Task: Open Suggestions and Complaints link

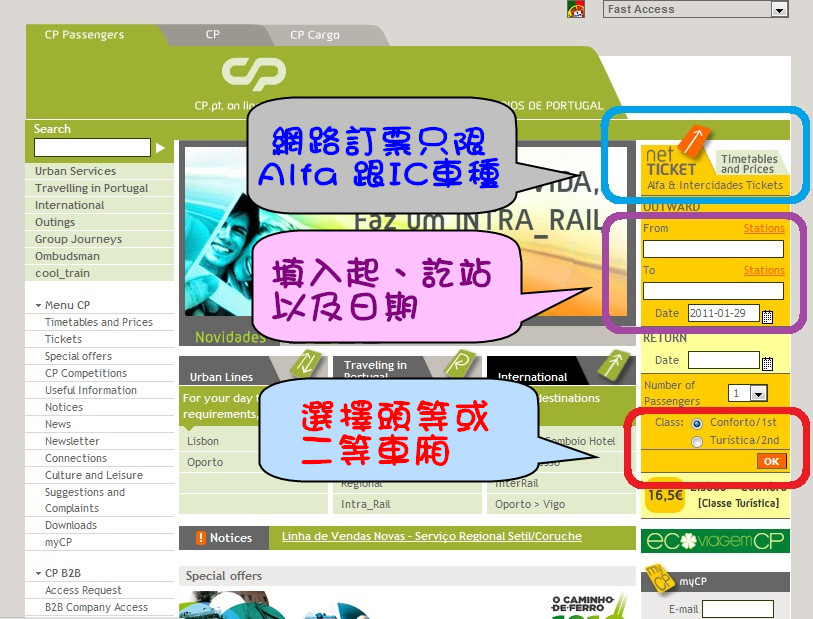Action: [85, 500]
